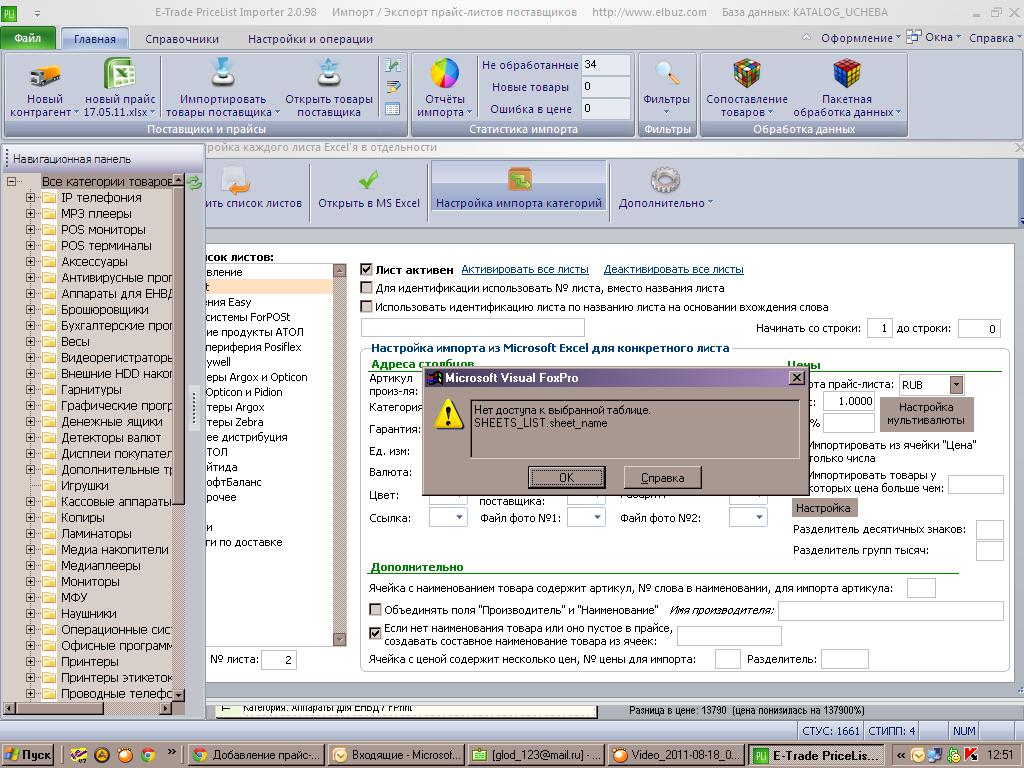This screenshot has width=1024, height=768.
Task: Expand the Аксессуары tree node
Action: click(30, 262)
